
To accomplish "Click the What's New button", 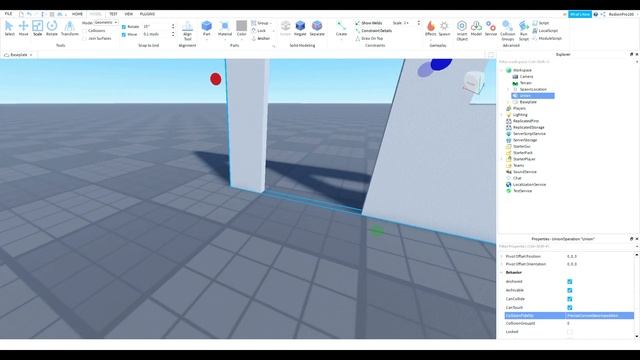I will tap(580, 14).
